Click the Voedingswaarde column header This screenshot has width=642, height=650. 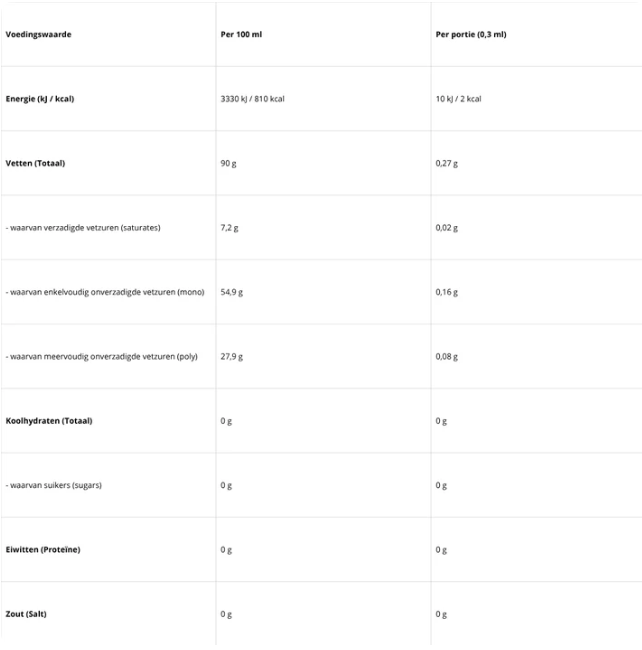click(39, 34)
